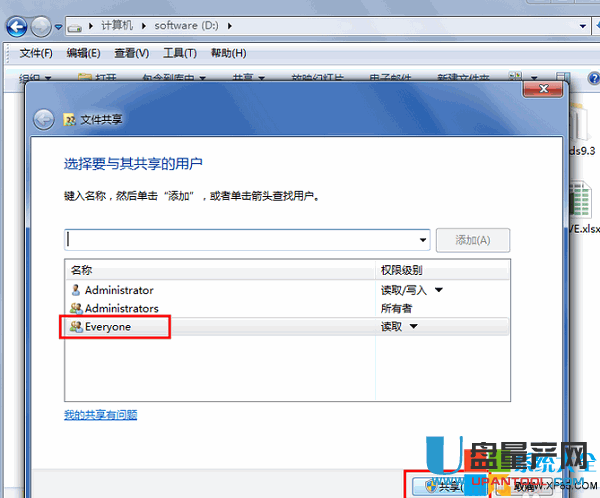The width and height of the screenshot is (600, 498).
Task: Click the dialog back arrow button
Action: [43, 120]
